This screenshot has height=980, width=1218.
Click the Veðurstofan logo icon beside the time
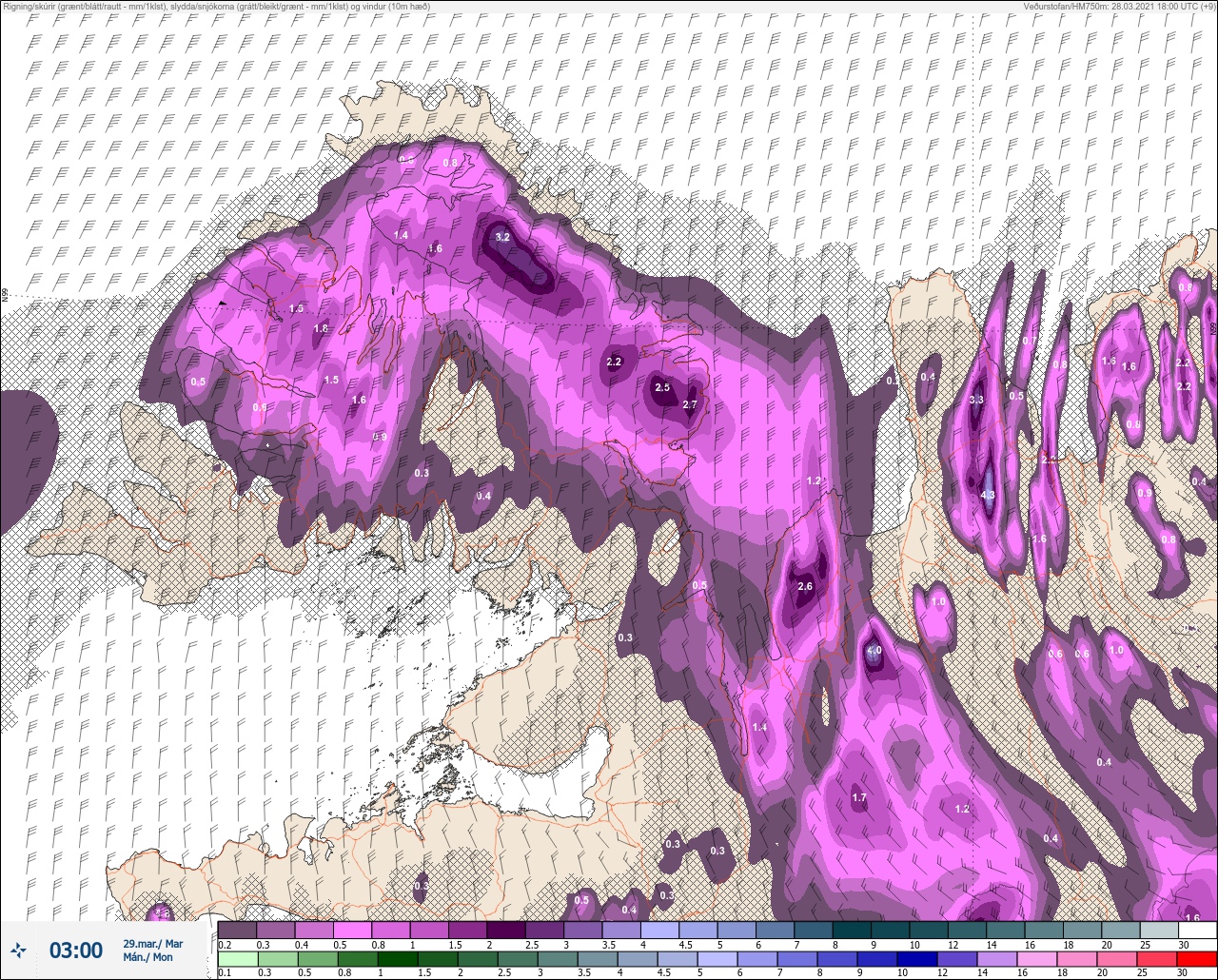tap(17, 950)
